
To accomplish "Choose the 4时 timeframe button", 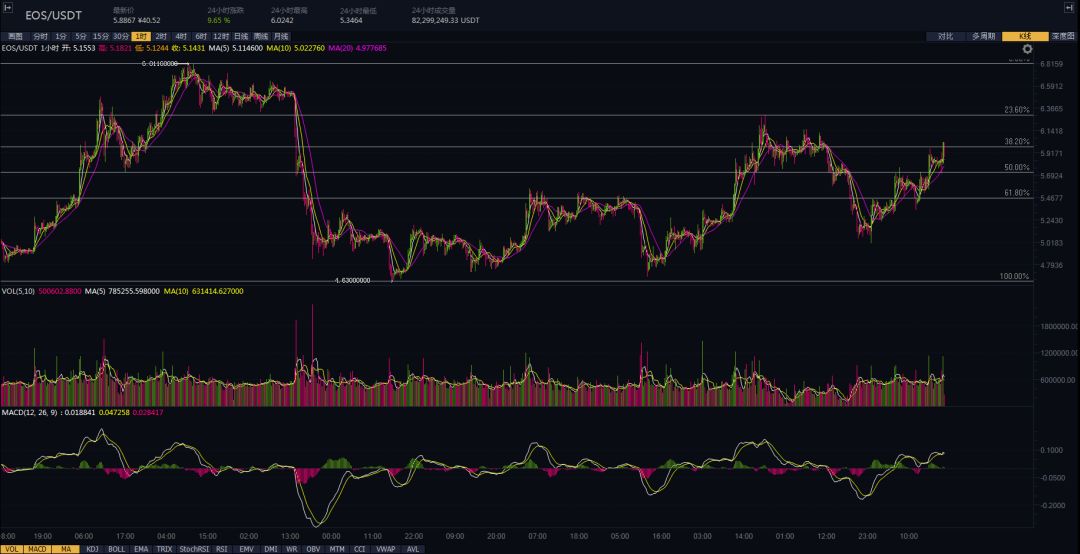I will tap(181, 36).
